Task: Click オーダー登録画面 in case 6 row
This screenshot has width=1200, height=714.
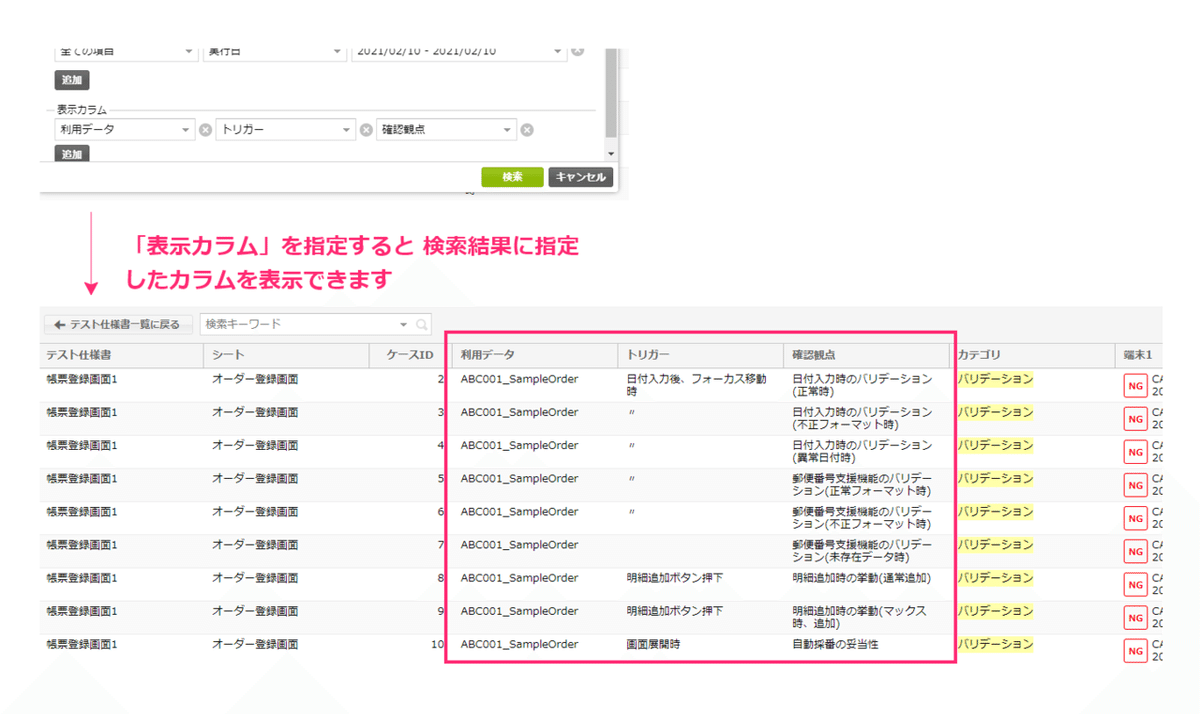Action: point(255,512)
